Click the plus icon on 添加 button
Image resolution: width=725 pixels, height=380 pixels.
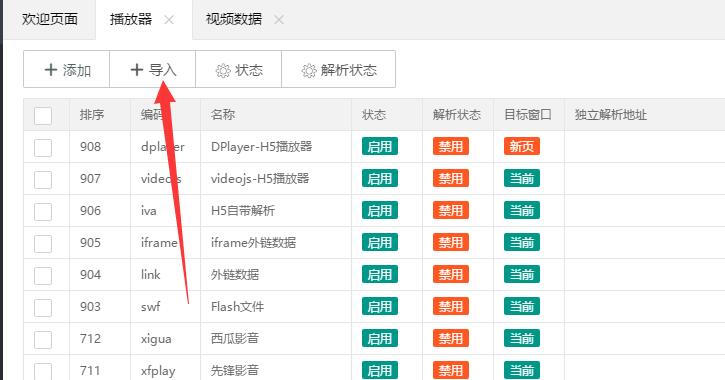(50, 70)
